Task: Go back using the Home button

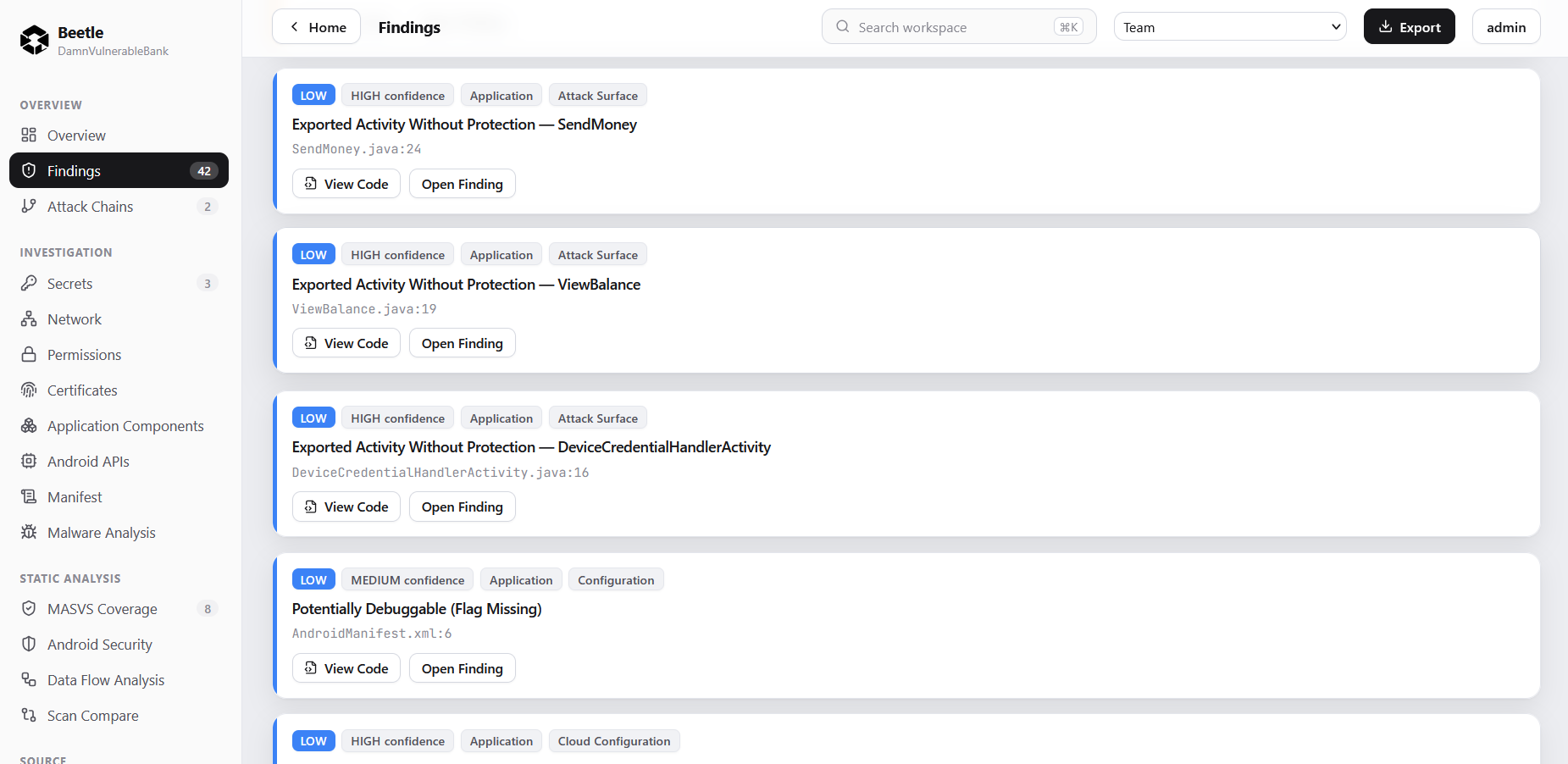Action: [317, 27]
